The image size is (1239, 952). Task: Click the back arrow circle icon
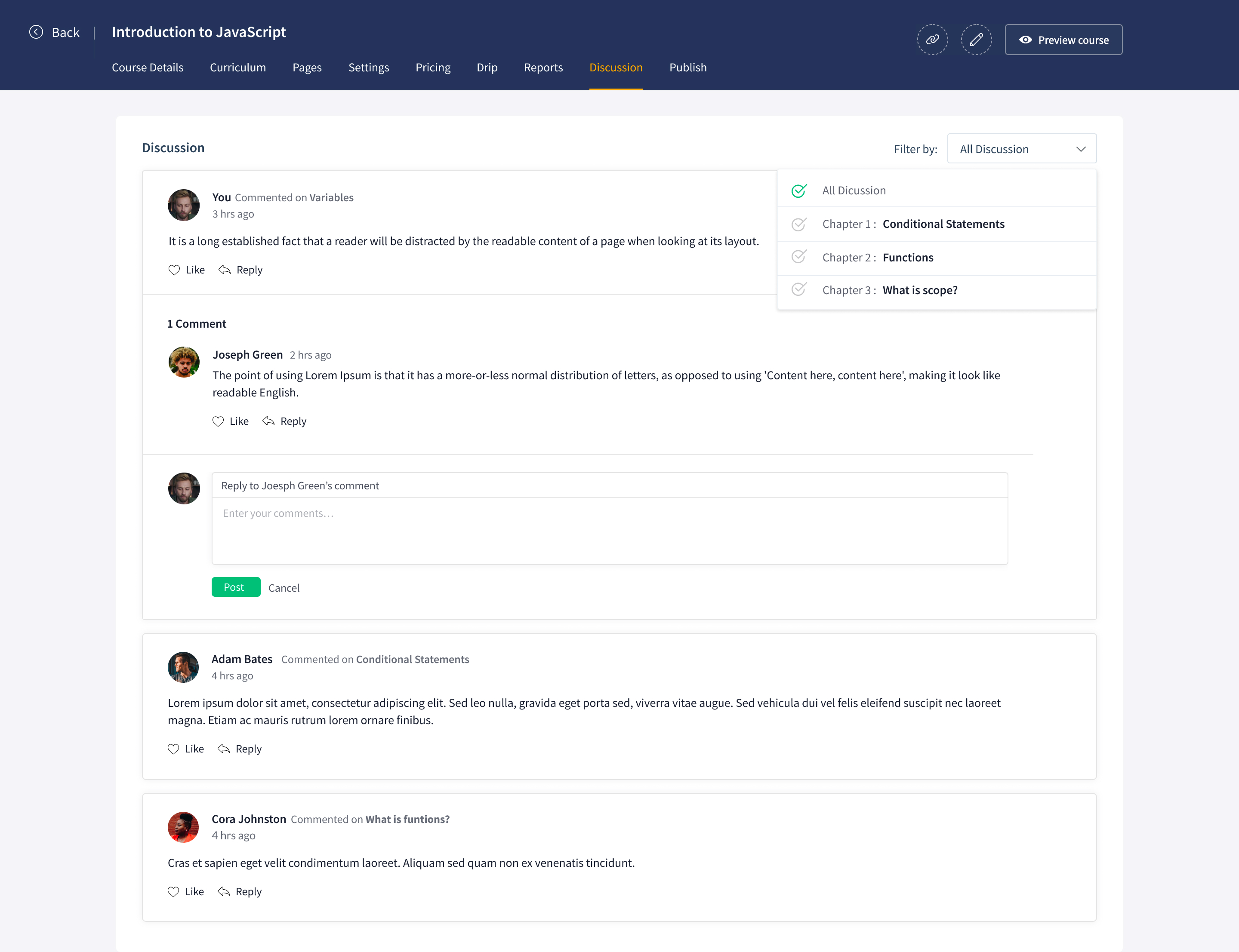coord(36,32)
